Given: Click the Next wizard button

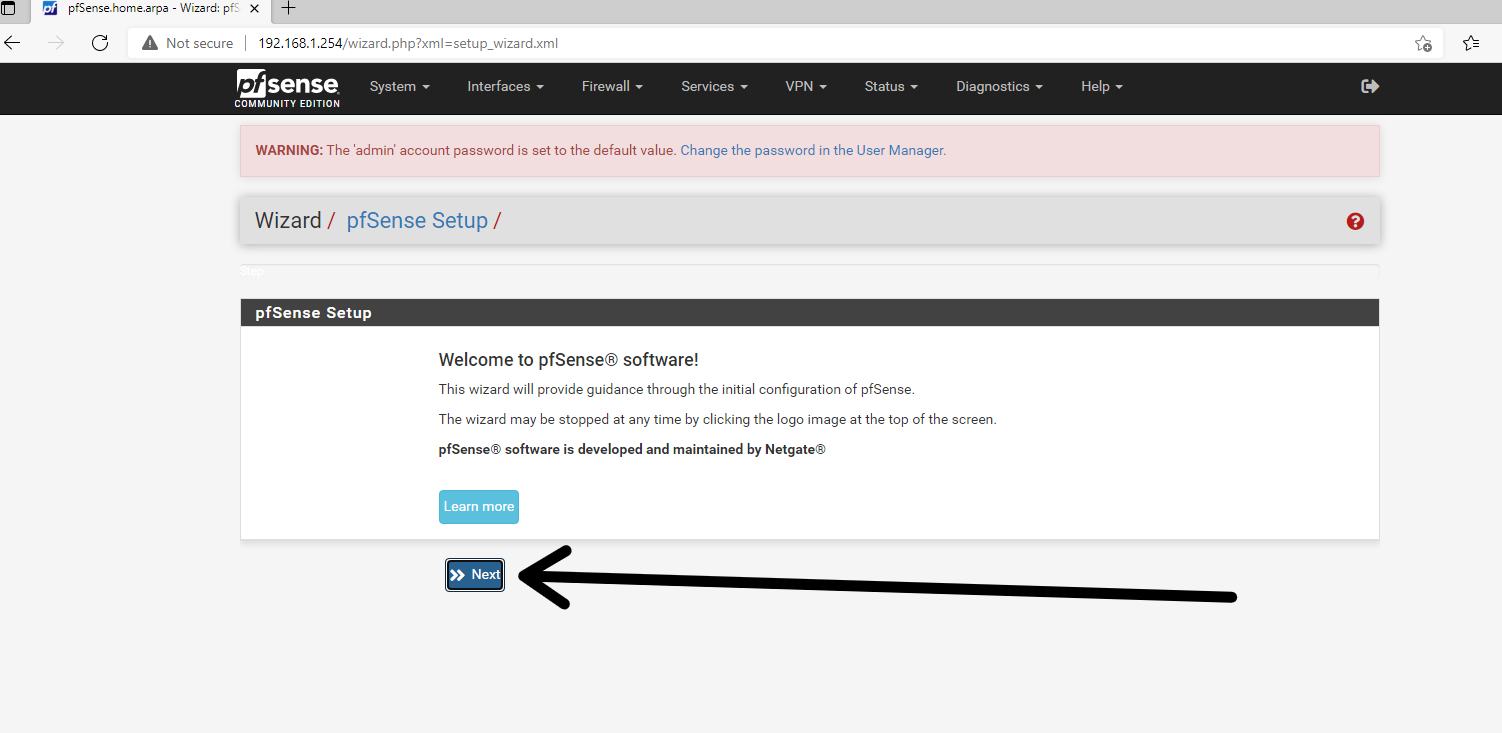Looking at the screenshot, I should tap(475, 575).
